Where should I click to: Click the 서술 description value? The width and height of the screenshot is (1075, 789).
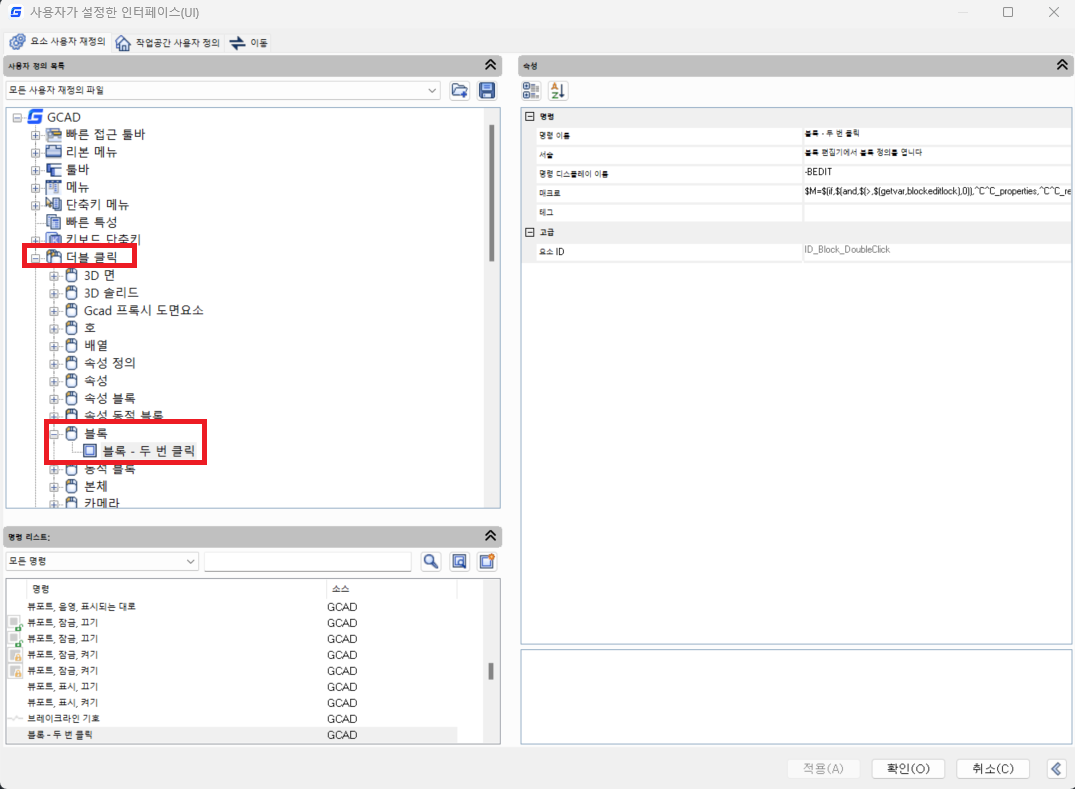tap(936, 153)
